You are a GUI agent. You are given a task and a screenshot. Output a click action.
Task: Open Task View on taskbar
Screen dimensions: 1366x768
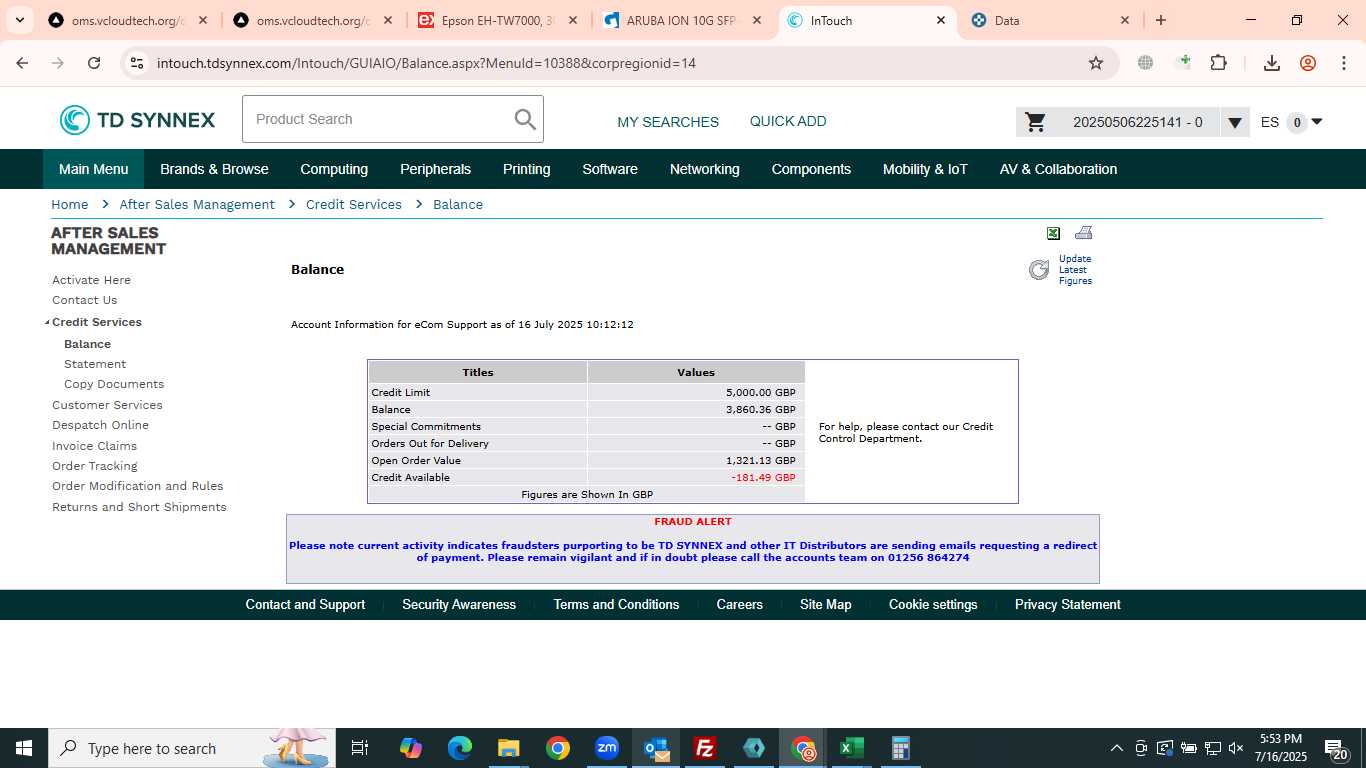(360, 748)
